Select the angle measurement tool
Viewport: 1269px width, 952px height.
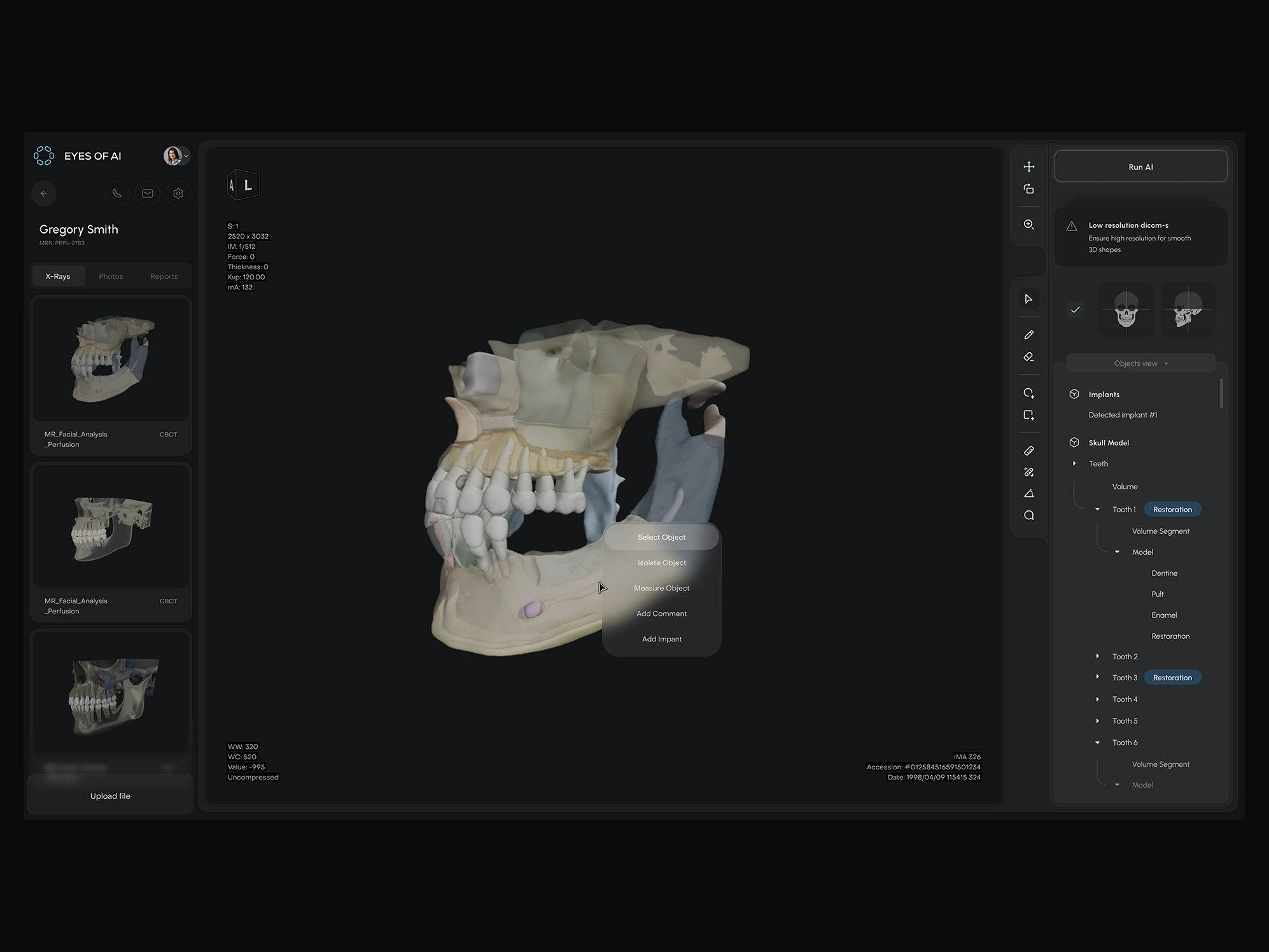tap(1028, 493)
